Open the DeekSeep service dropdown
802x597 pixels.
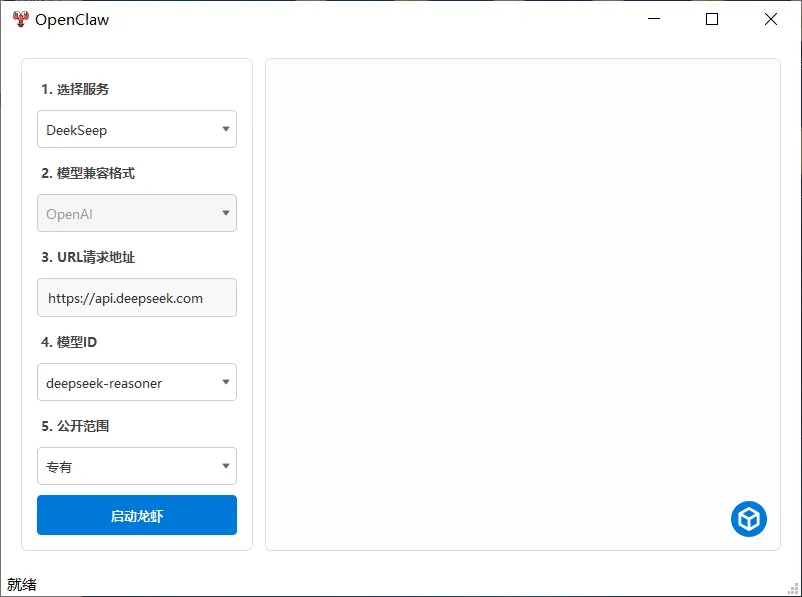point(137,129)
